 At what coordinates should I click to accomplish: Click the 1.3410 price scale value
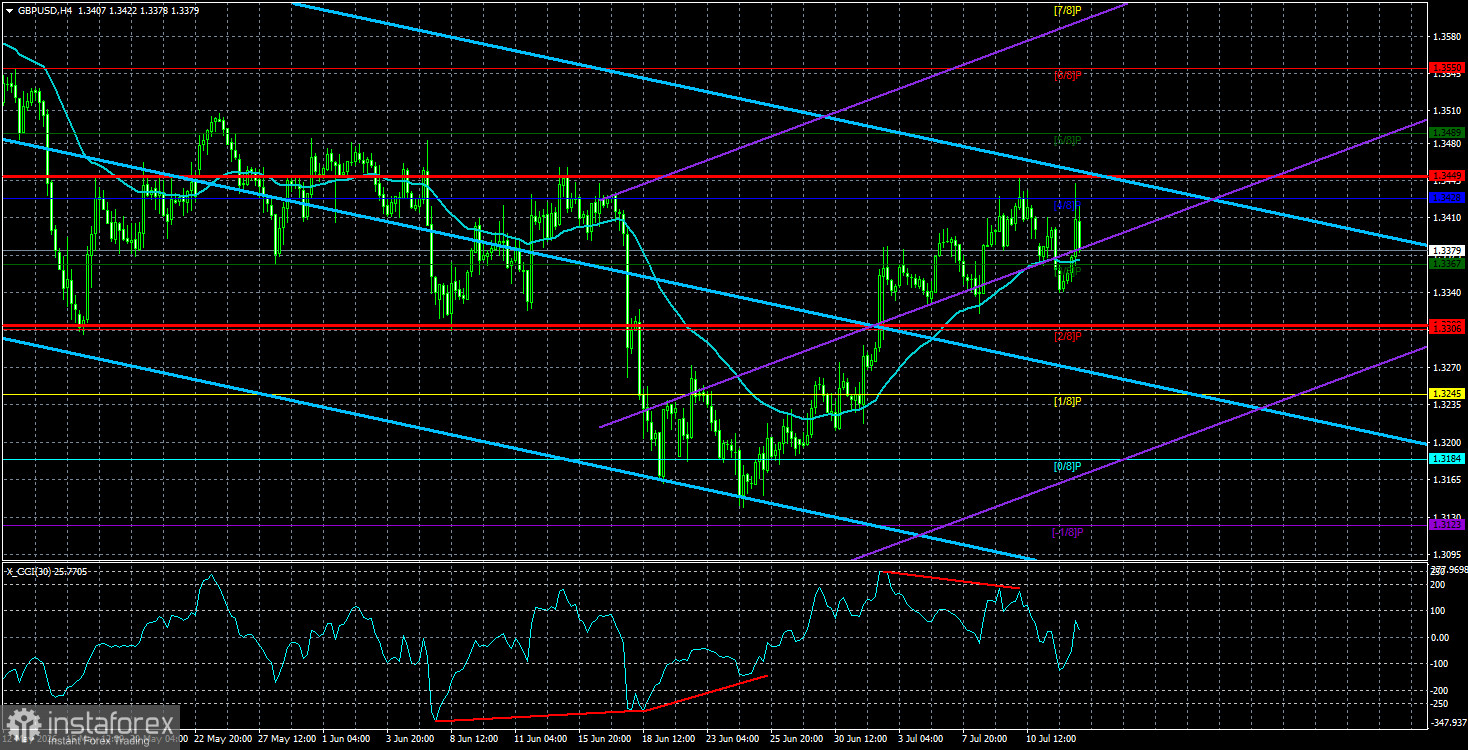tap(1447, 217)
